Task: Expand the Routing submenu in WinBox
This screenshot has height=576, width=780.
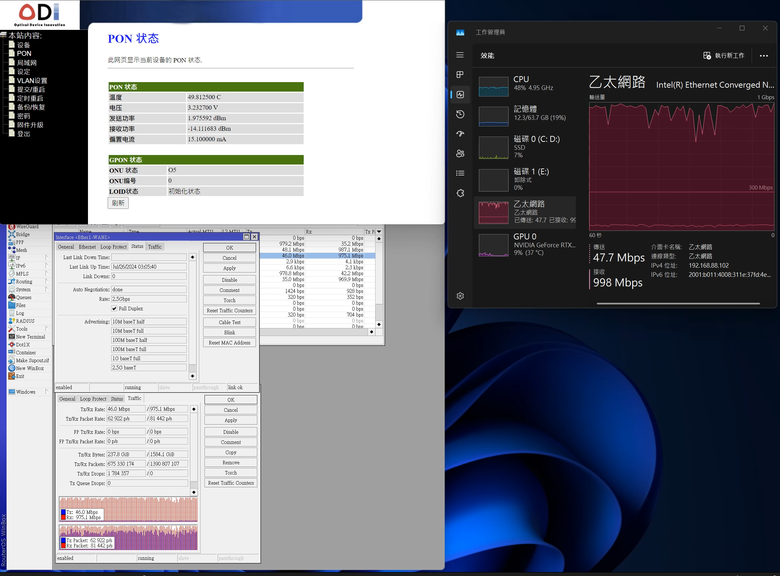Action: click(x=47, y=282)
